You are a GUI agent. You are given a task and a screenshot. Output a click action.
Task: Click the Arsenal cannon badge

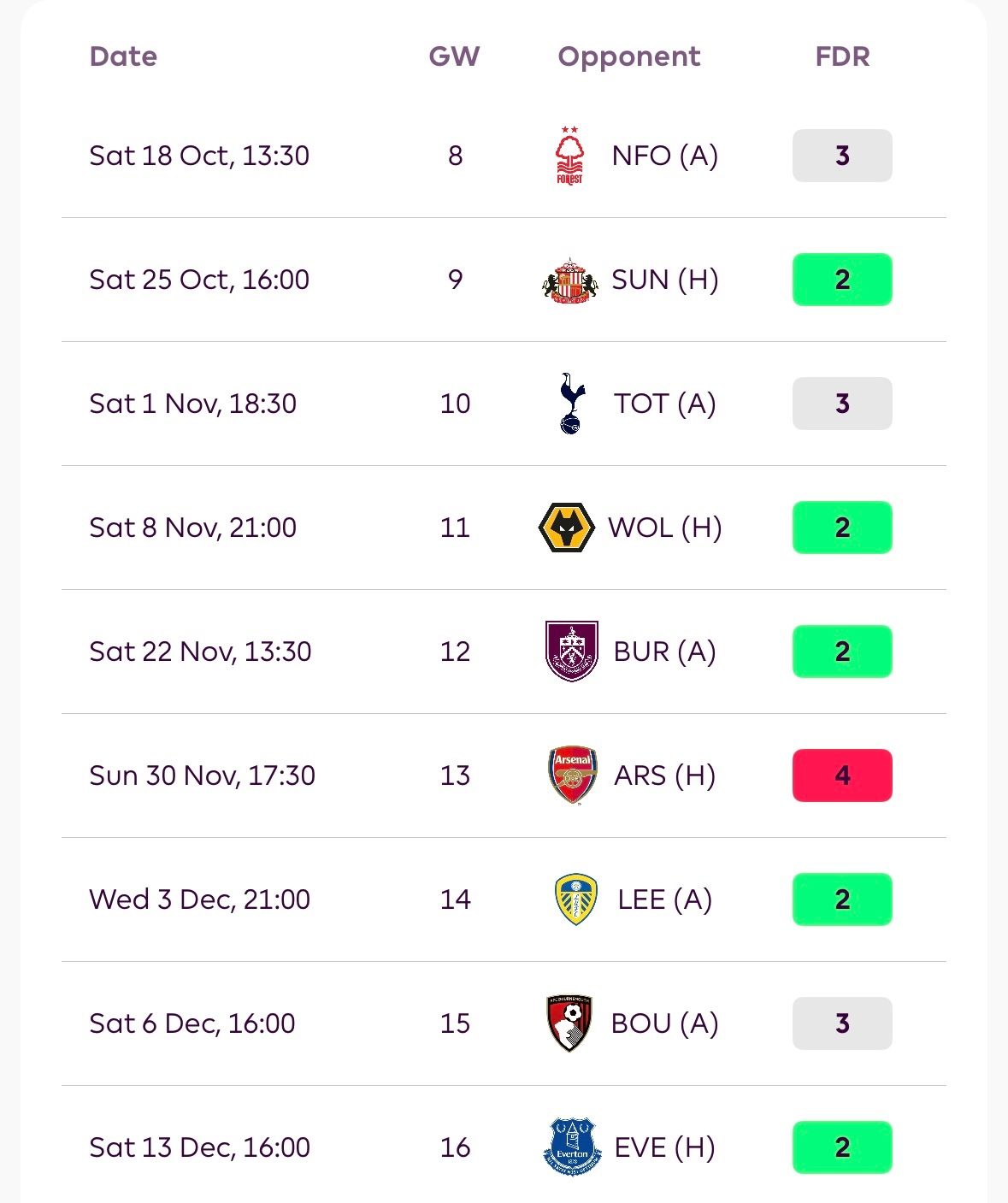572,775
